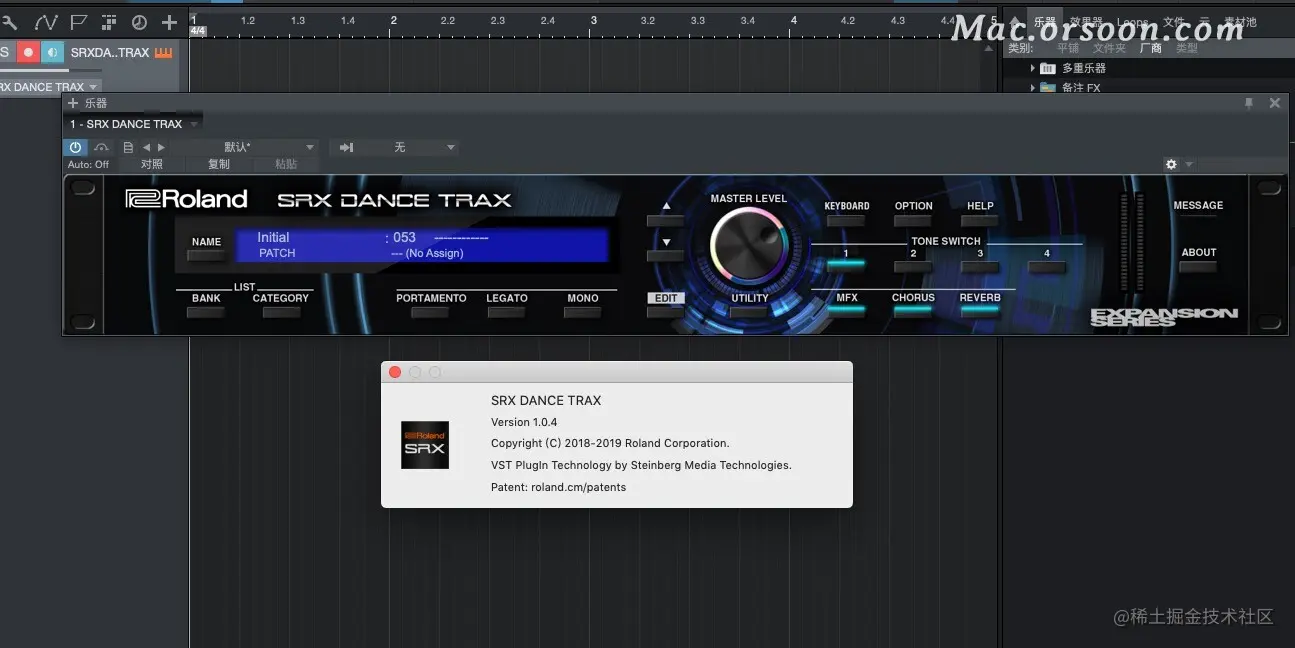
Task: Click the browser home up-arrow icon
Action: (x=1016, y=22)
